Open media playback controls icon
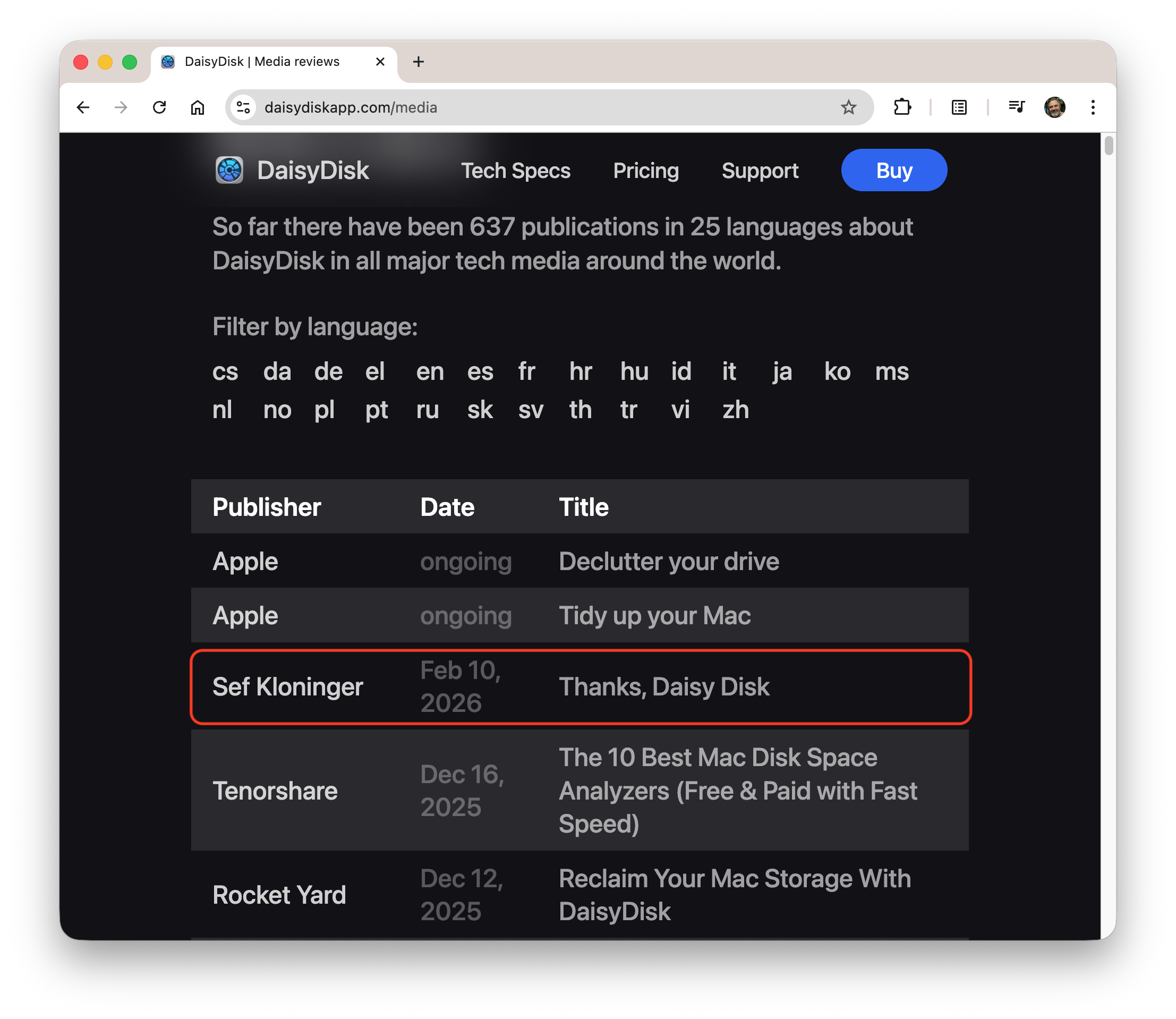 (x=1016, y=107)
